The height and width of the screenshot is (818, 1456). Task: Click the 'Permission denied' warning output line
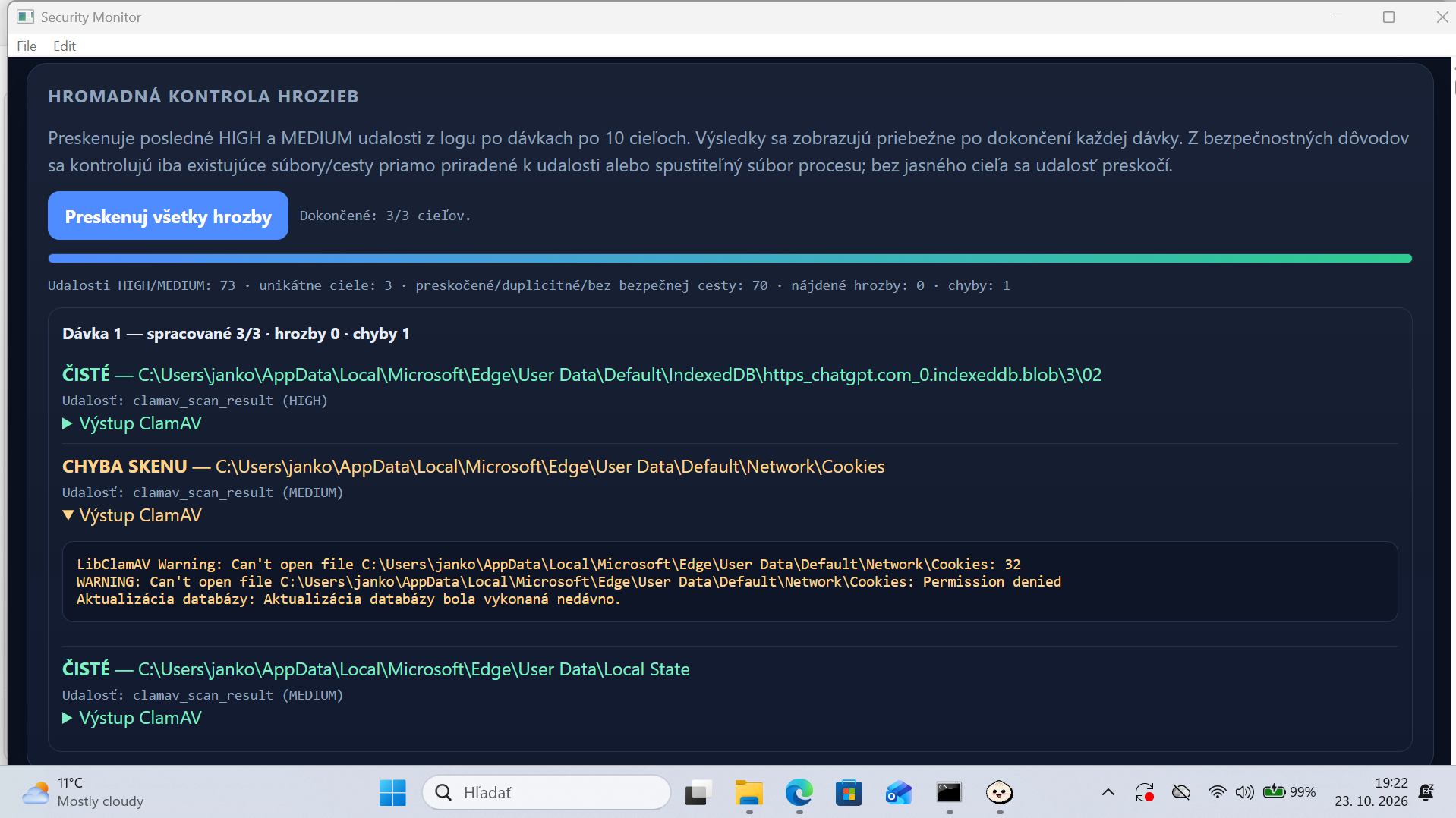coord(569,582)
